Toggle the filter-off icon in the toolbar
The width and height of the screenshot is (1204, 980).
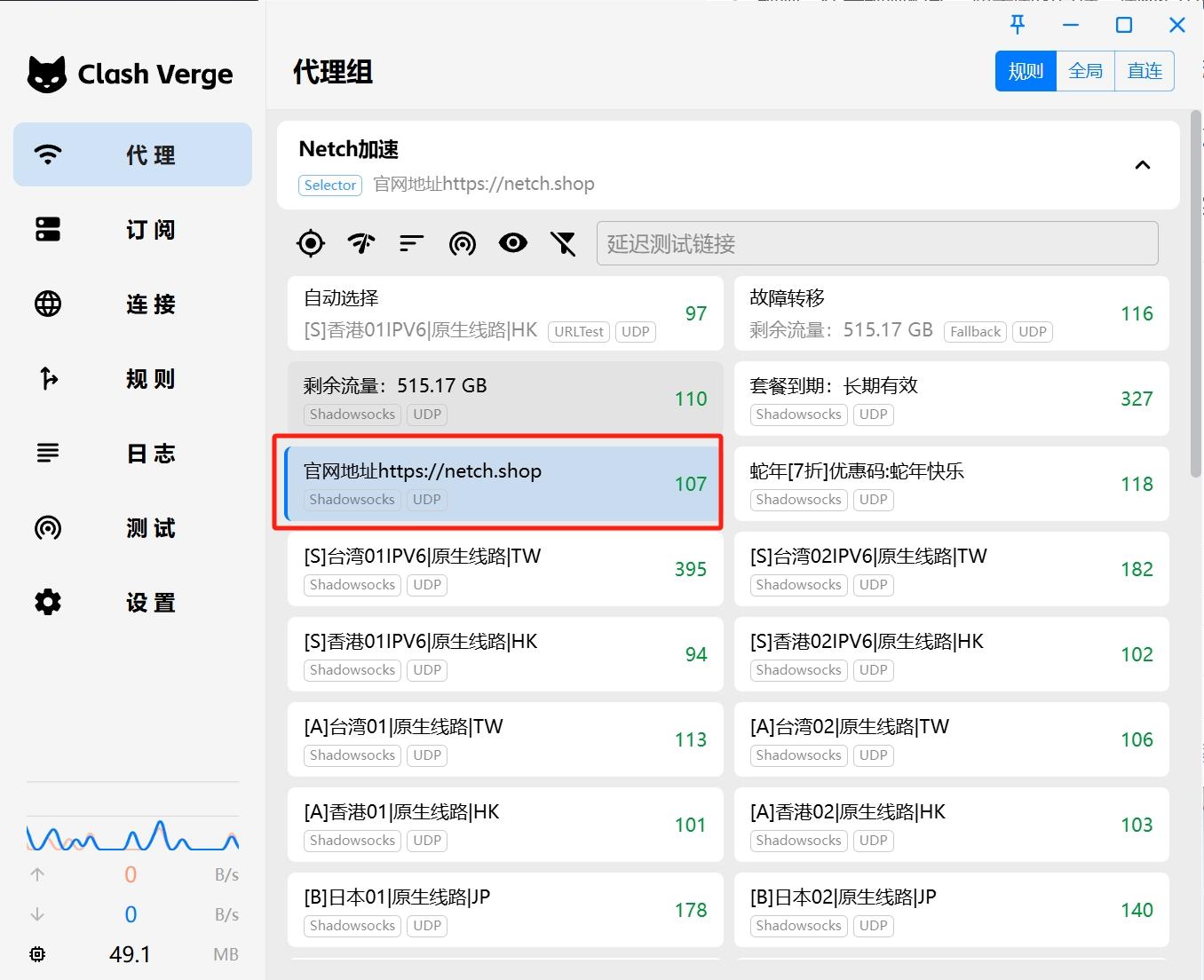[x=564, y=243]
